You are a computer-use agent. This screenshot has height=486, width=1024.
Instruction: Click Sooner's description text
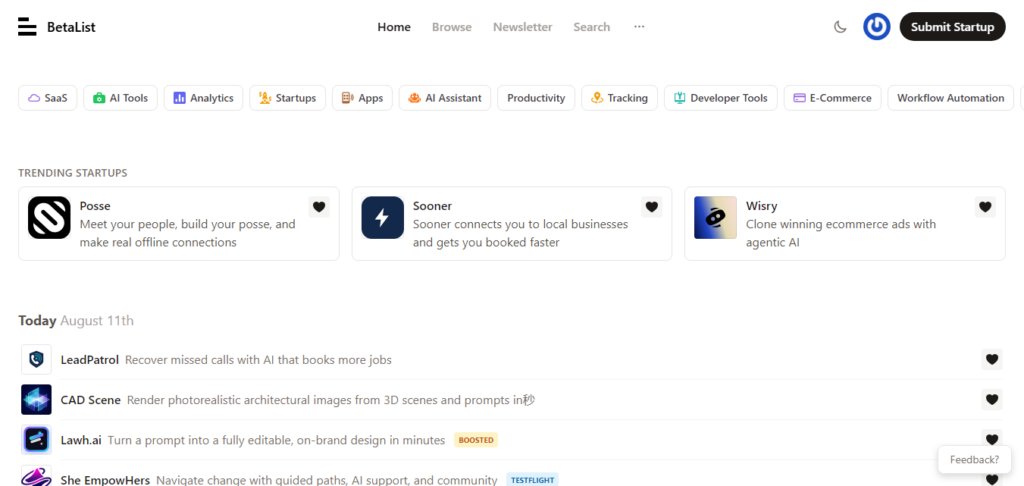pos(520,233)
